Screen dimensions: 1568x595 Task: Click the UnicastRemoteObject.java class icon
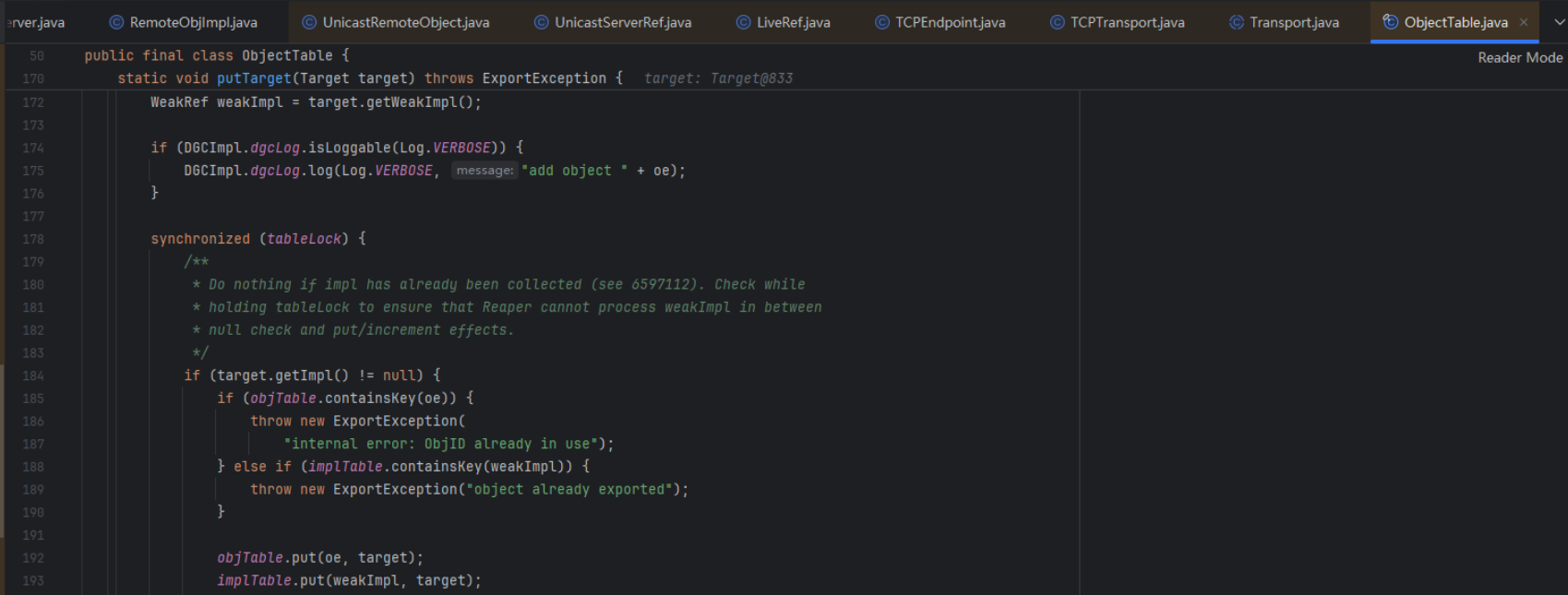coord(309,22)
